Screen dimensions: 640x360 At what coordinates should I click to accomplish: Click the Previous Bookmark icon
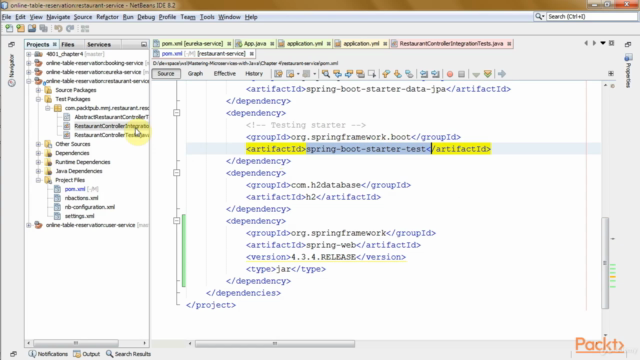386,74
